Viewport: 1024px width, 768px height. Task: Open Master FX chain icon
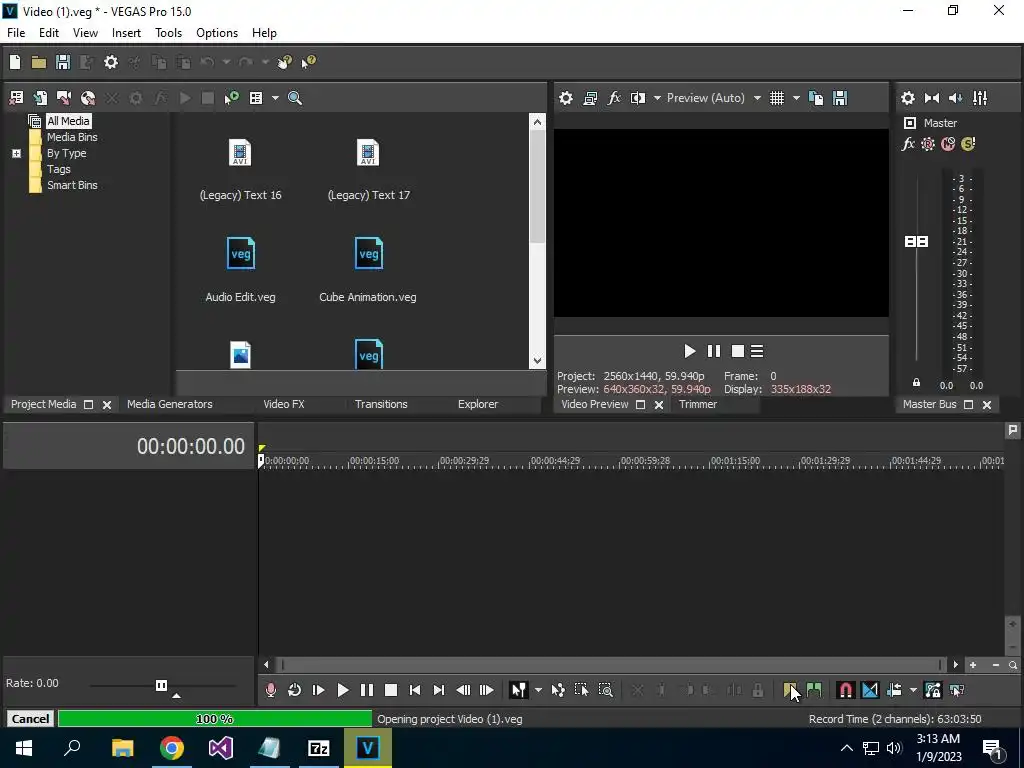[x=908, y=144]
